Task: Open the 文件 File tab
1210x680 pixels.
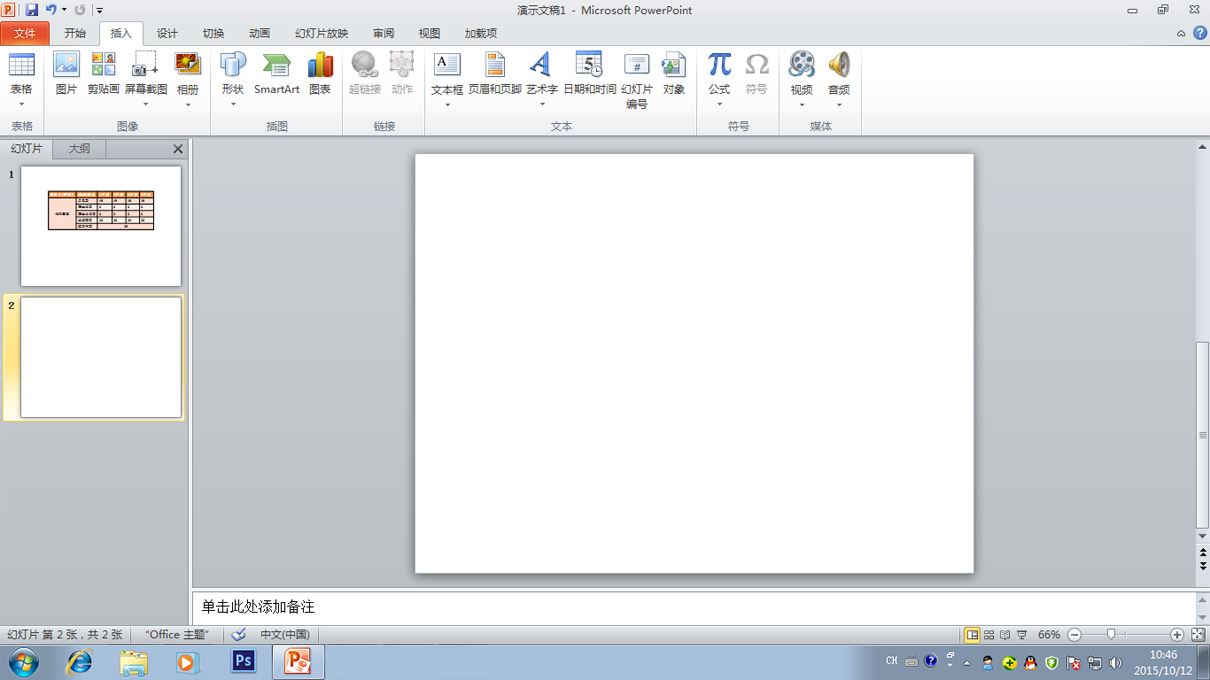Action: coord(25,33)
